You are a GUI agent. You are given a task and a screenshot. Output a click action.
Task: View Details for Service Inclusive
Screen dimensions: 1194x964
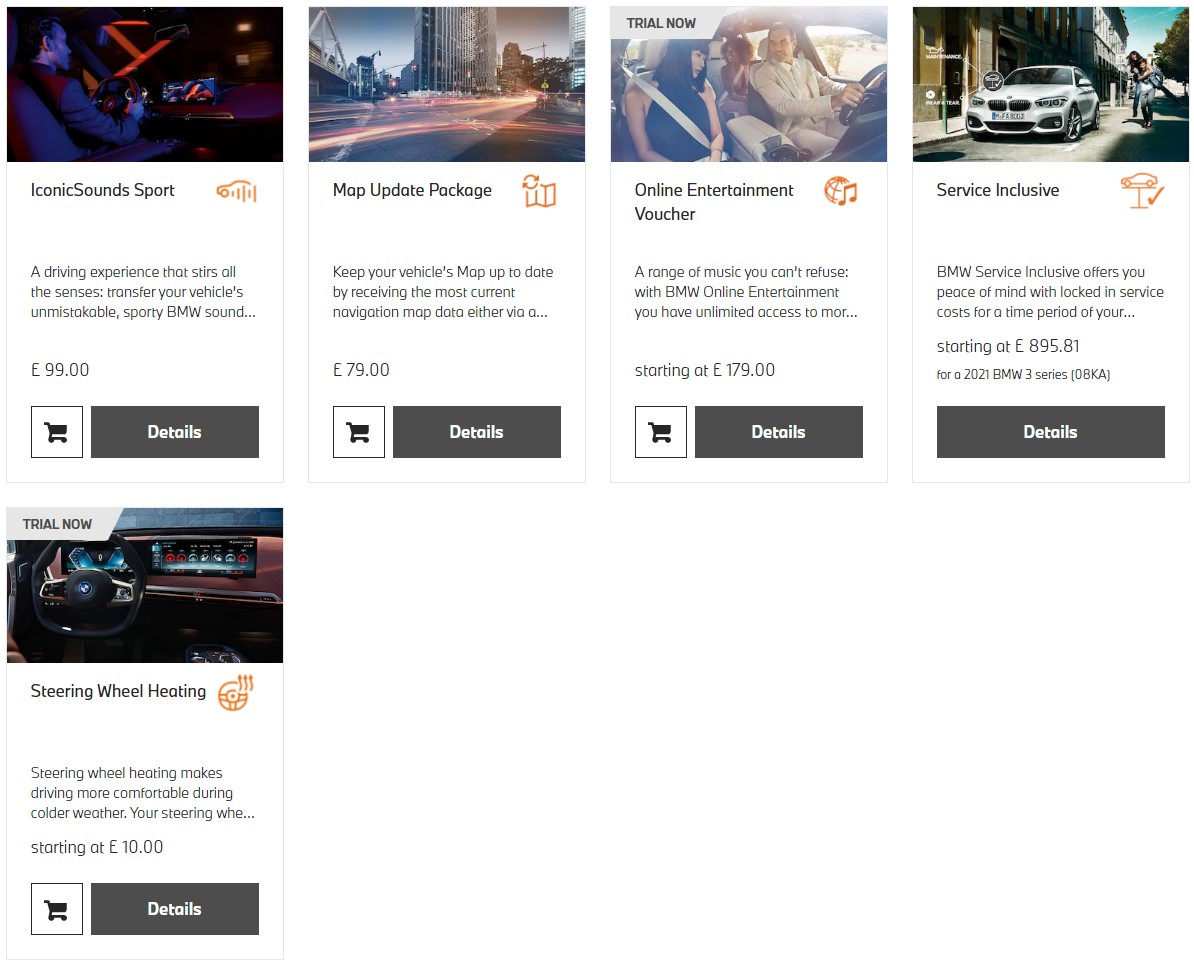click(x=1051, y=432)
